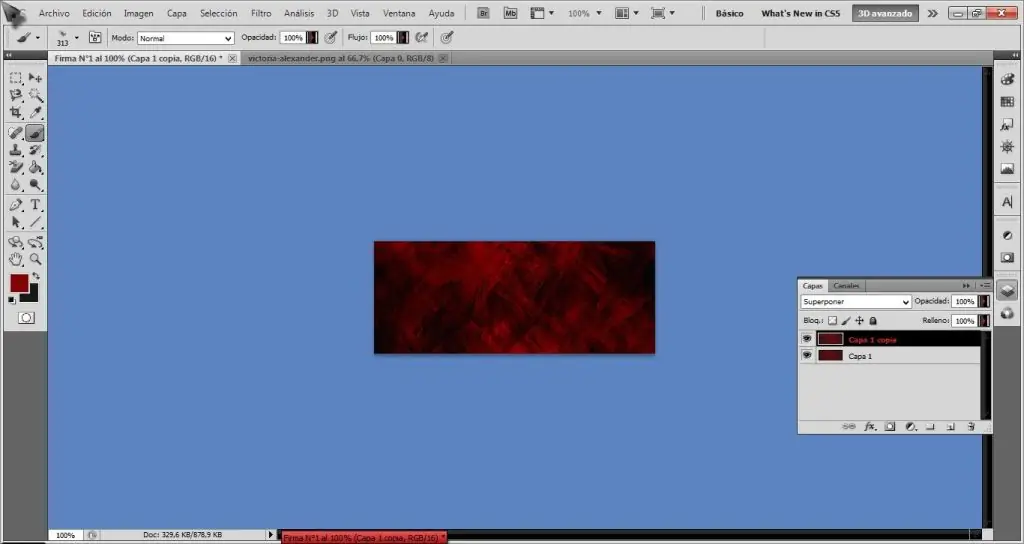The height and width of the screenshot is (544, 1024).
Task: Toggle tablet pressure for opacity
Action: coord(331,38)
